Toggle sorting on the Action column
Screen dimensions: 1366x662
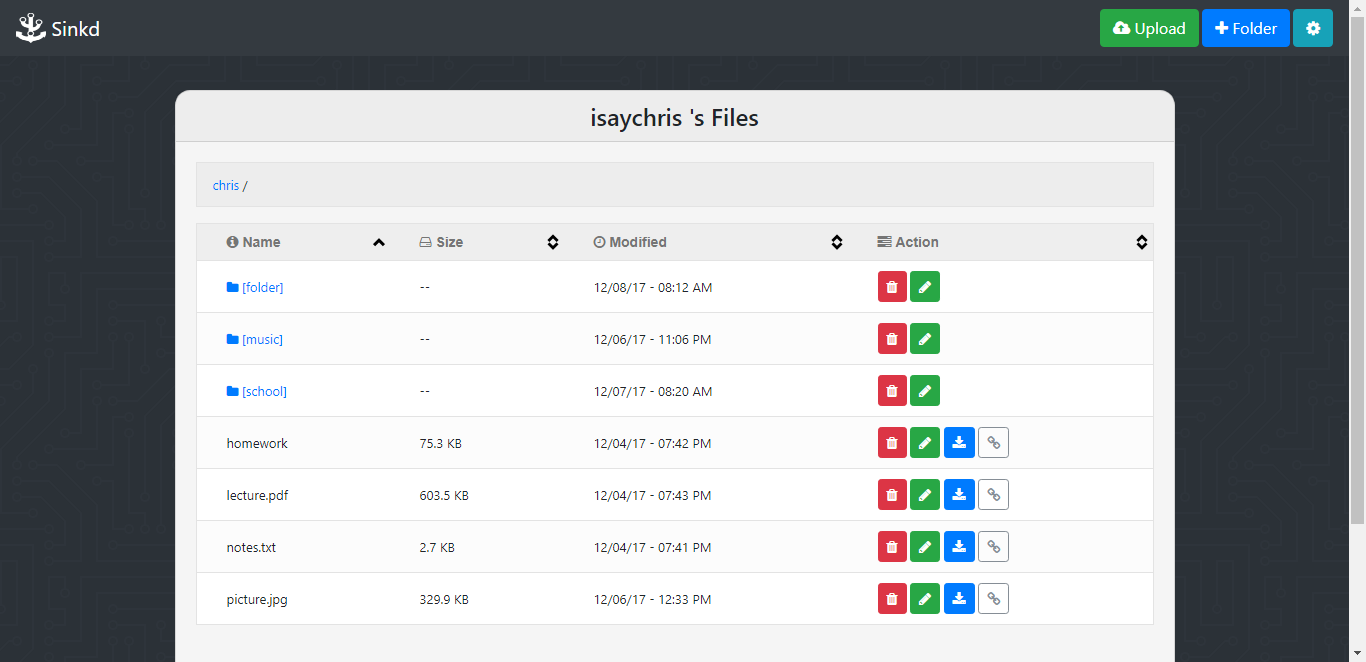tap(1141, 242)
